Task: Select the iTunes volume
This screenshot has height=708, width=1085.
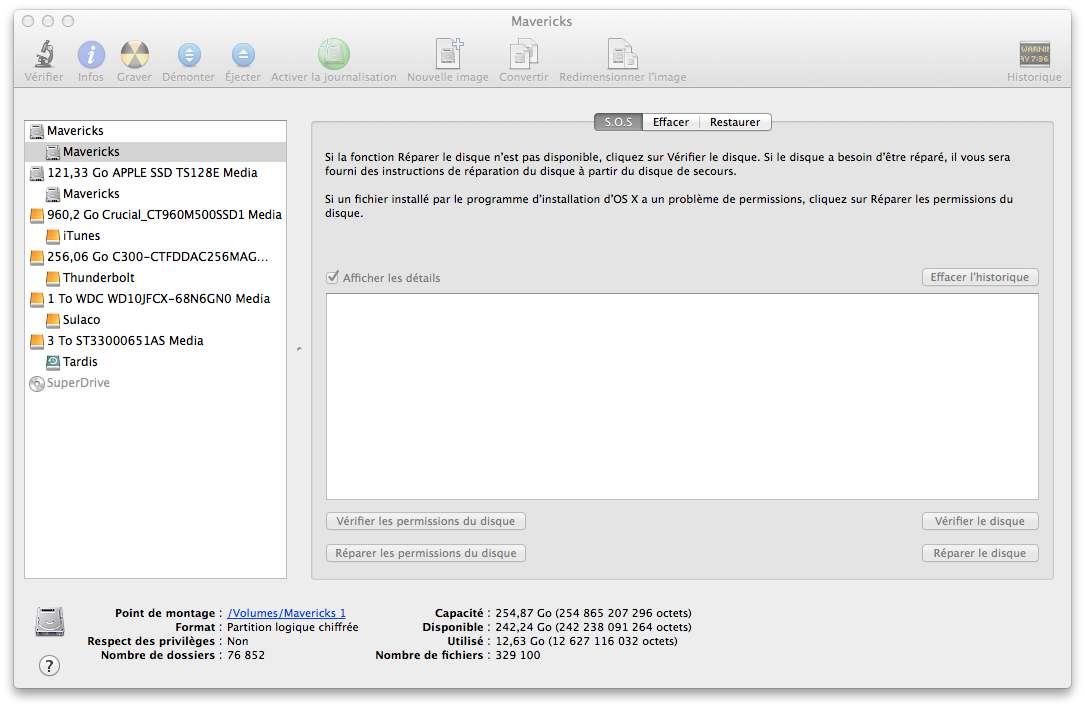Action: [x=156, y=236]
